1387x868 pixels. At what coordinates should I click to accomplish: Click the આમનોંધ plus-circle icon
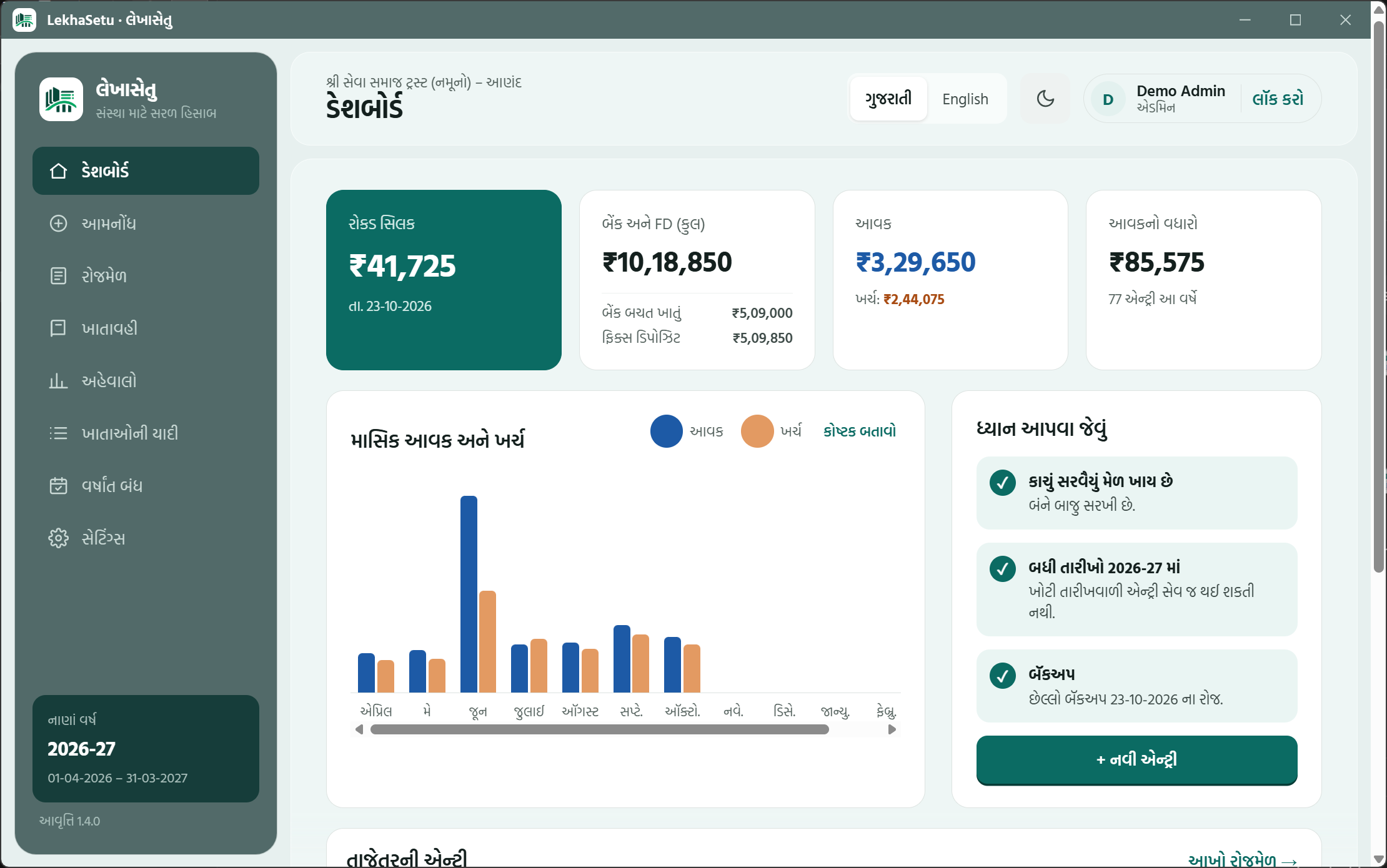(x=58, y=224)
